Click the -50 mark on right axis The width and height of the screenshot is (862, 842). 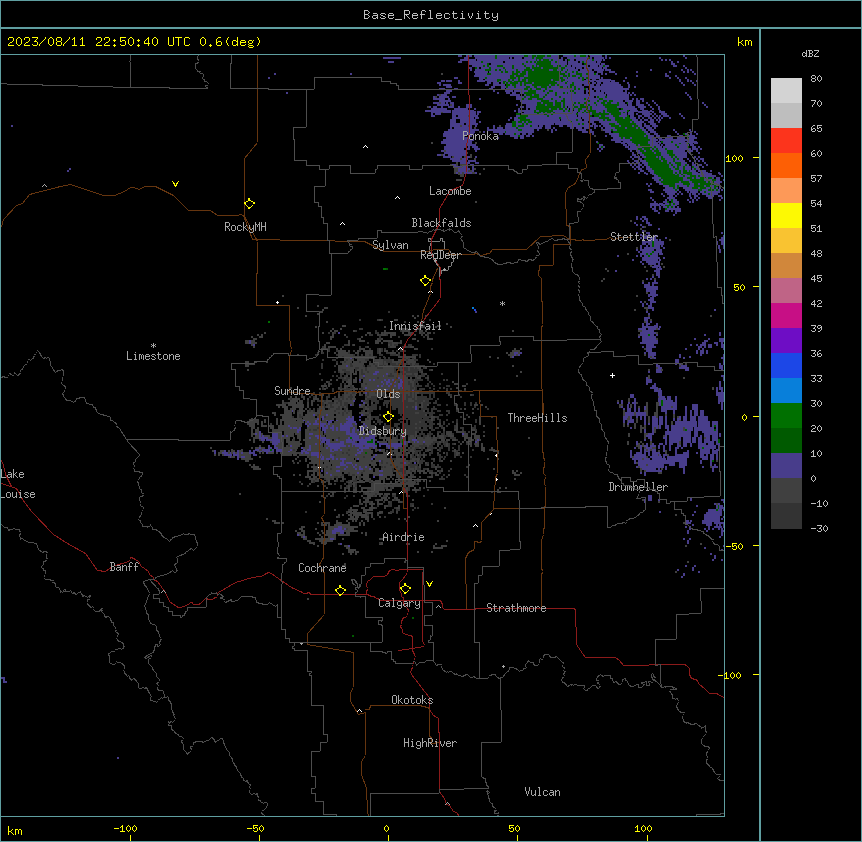pos(734,546)
